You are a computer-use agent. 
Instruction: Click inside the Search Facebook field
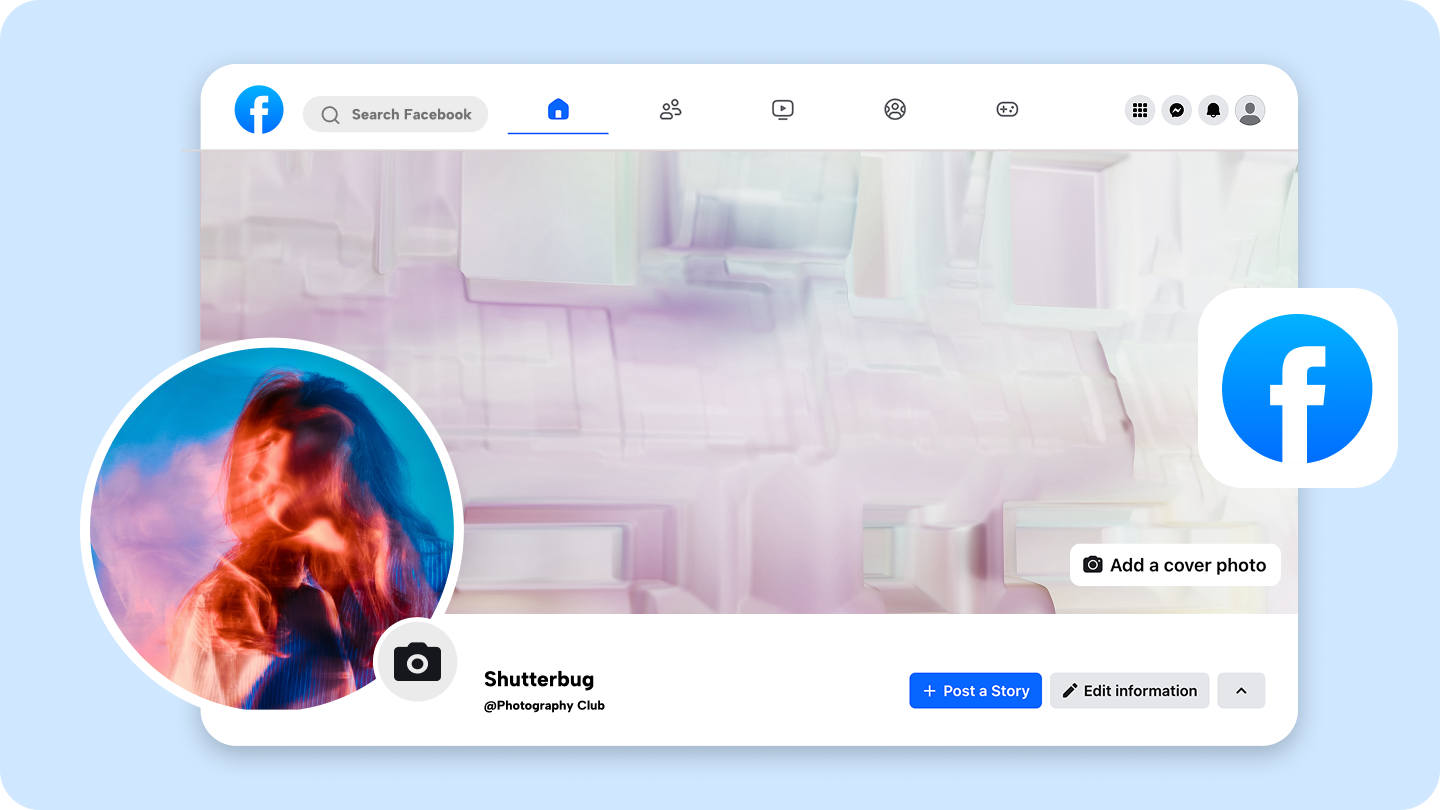400,114
